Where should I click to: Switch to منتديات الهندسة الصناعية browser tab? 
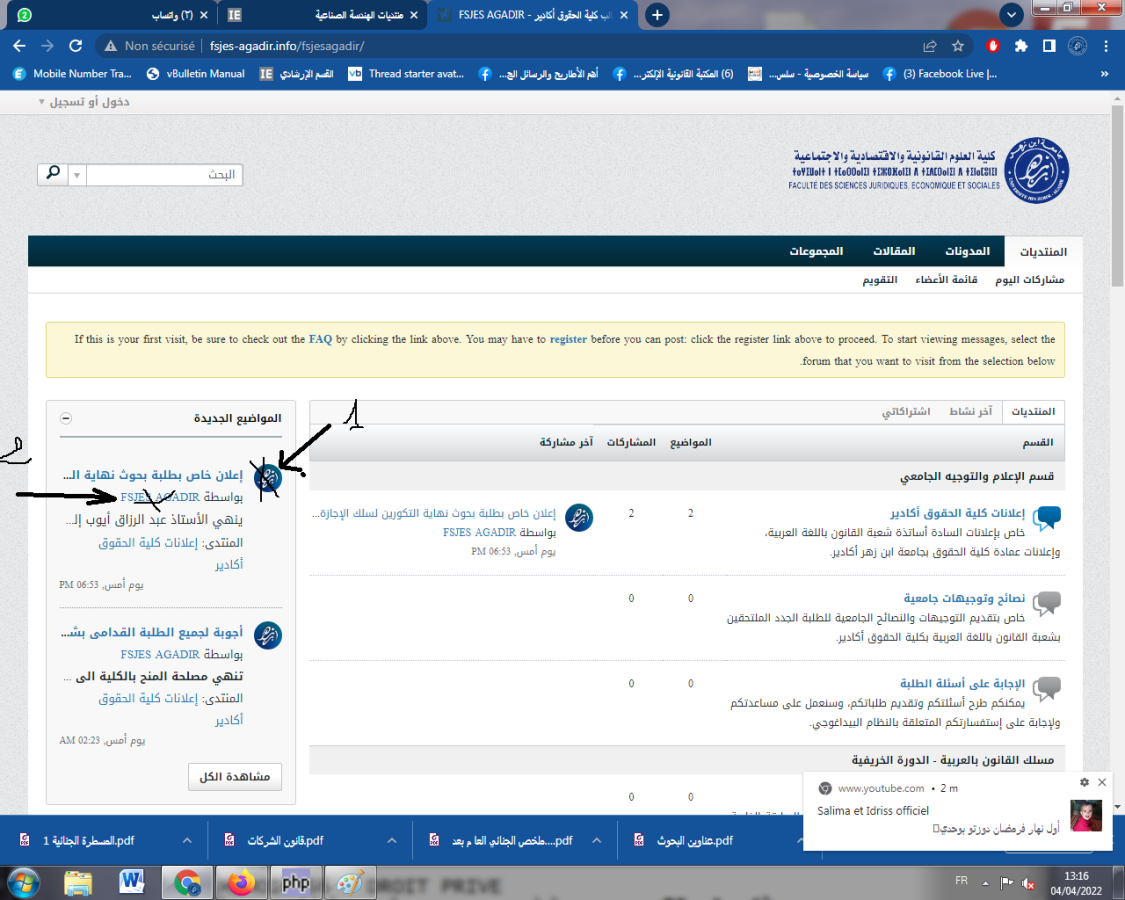323,15
